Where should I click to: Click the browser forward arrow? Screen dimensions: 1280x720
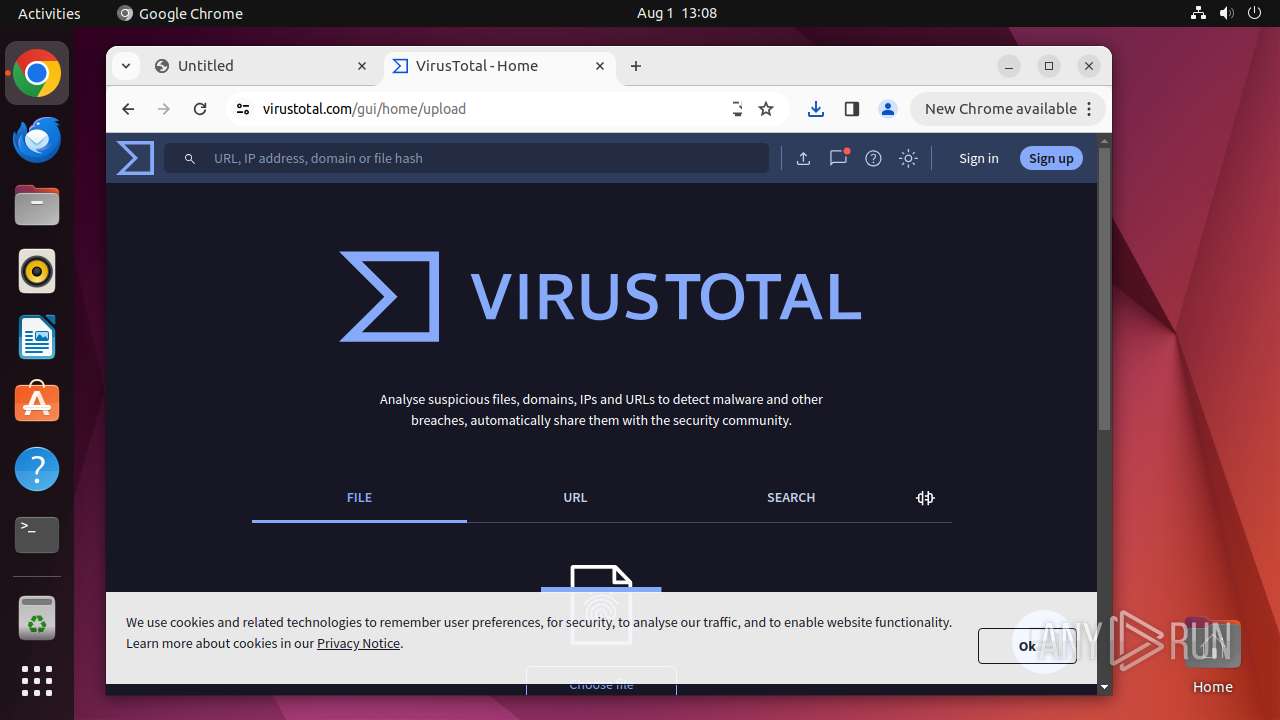click(164, 109)
